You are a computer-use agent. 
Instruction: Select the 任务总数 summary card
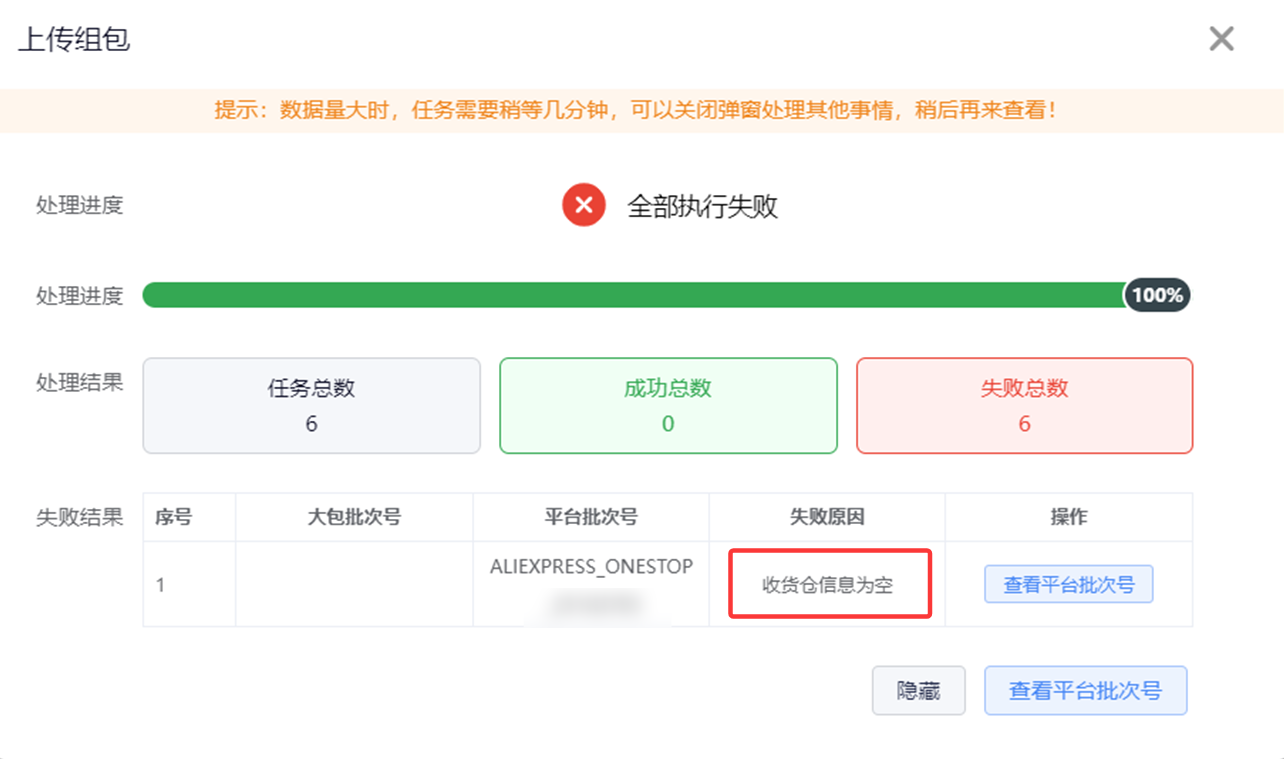point(311,405)
